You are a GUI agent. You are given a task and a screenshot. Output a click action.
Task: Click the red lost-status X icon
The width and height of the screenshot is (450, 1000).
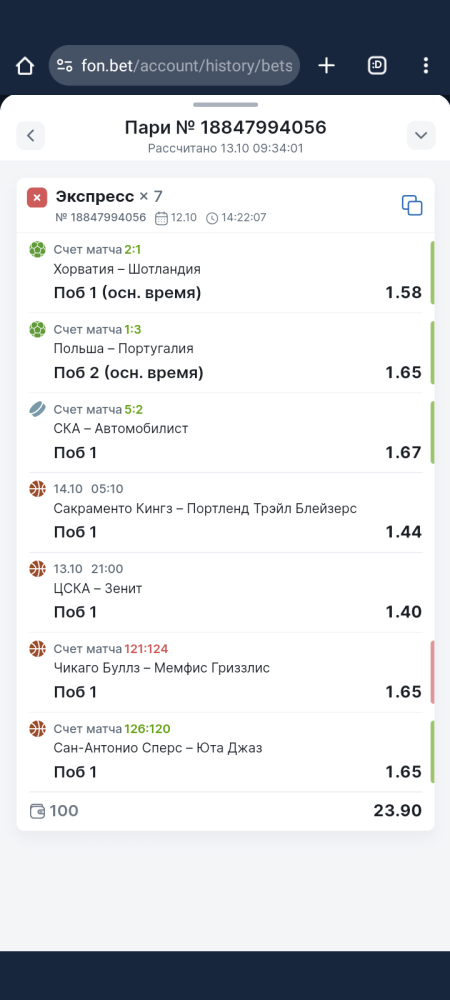tap(37, 198)
